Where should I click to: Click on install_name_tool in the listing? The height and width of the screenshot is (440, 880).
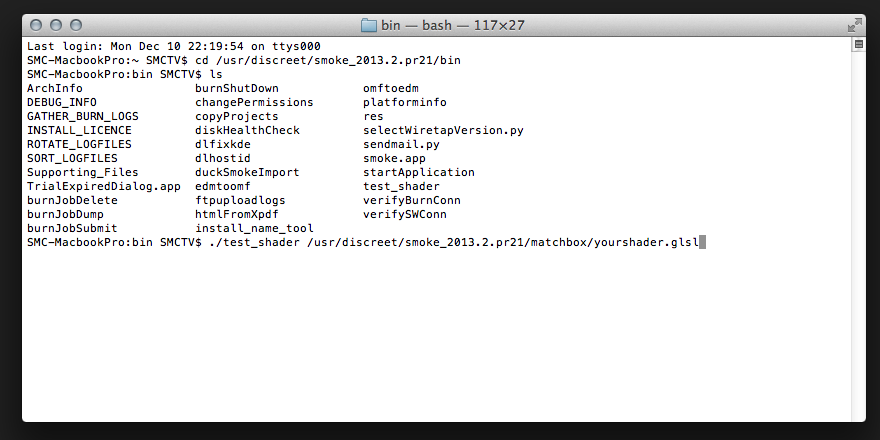click(254, 228)
